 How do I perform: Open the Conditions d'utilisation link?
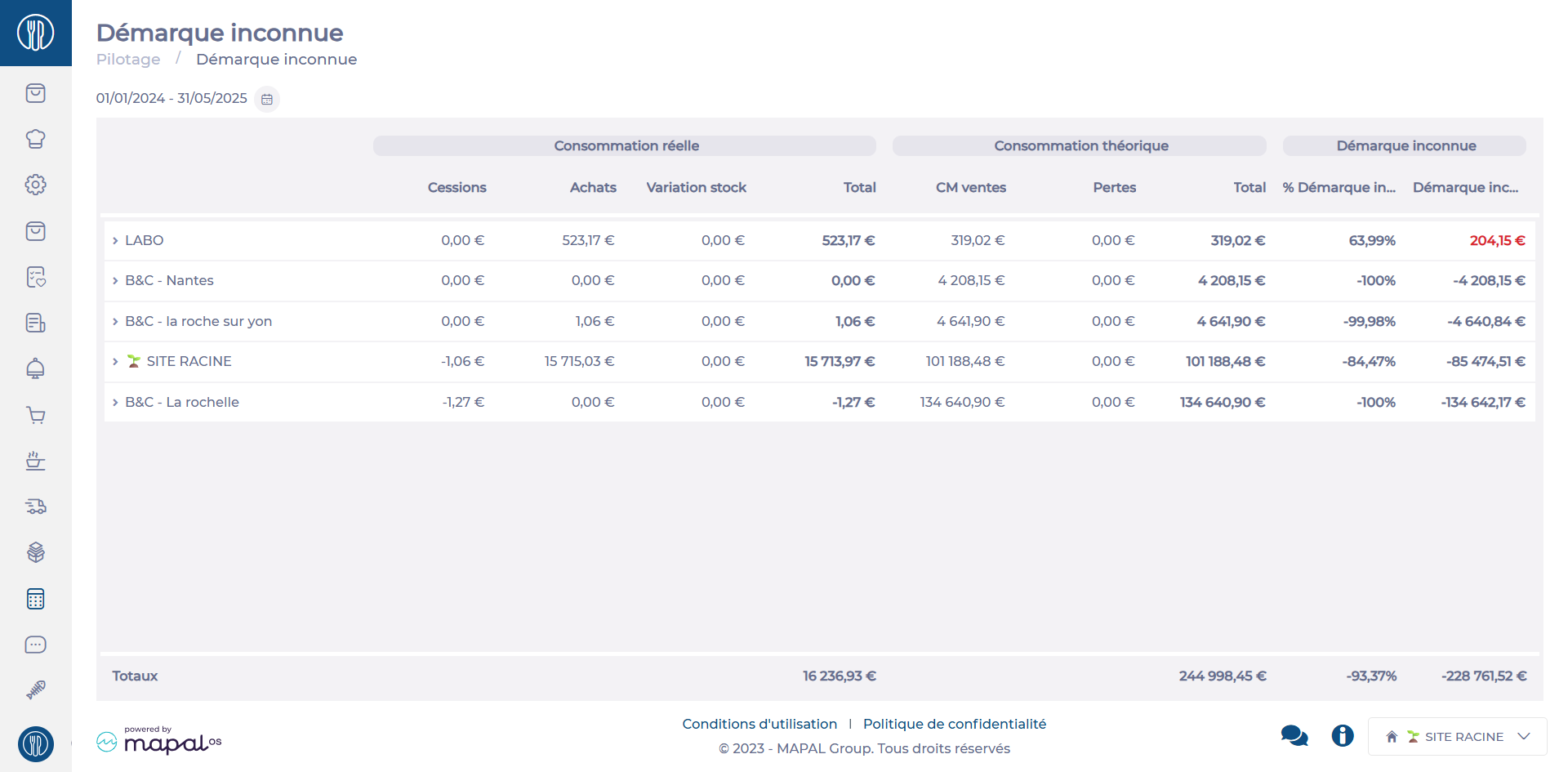coord(759,724)
